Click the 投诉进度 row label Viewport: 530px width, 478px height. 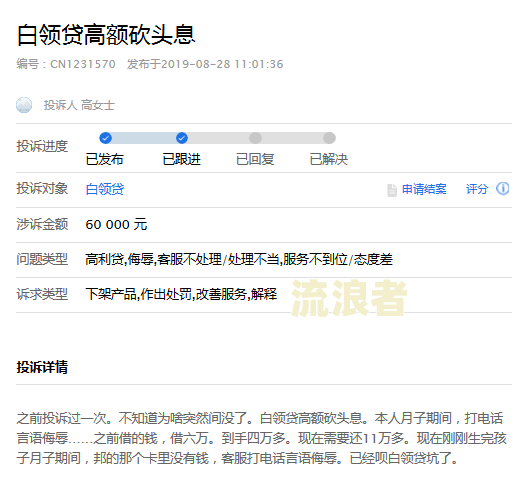point(42,146)
